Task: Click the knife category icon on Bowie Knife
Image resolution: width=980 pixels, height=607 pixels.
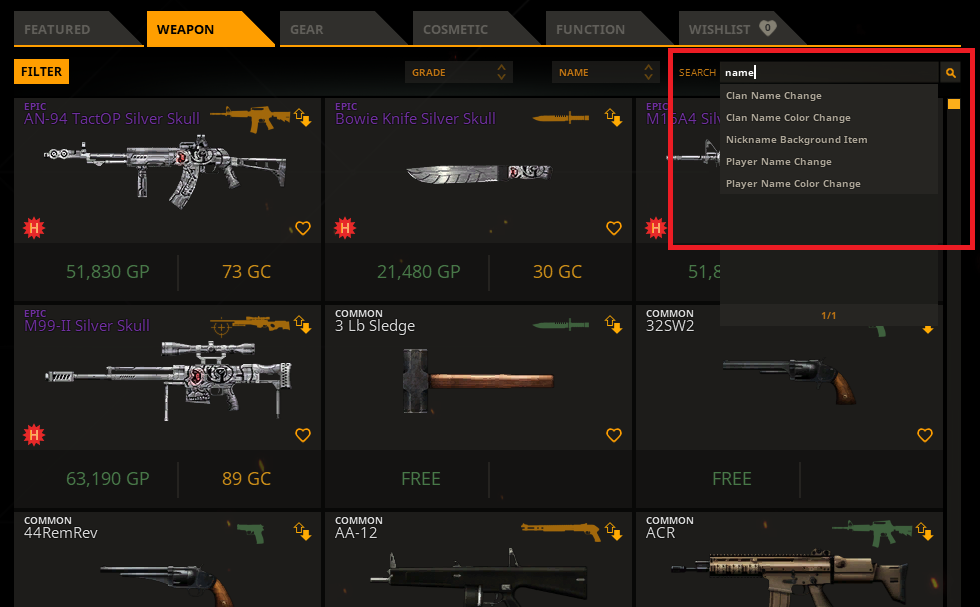Action: point(561,118)
